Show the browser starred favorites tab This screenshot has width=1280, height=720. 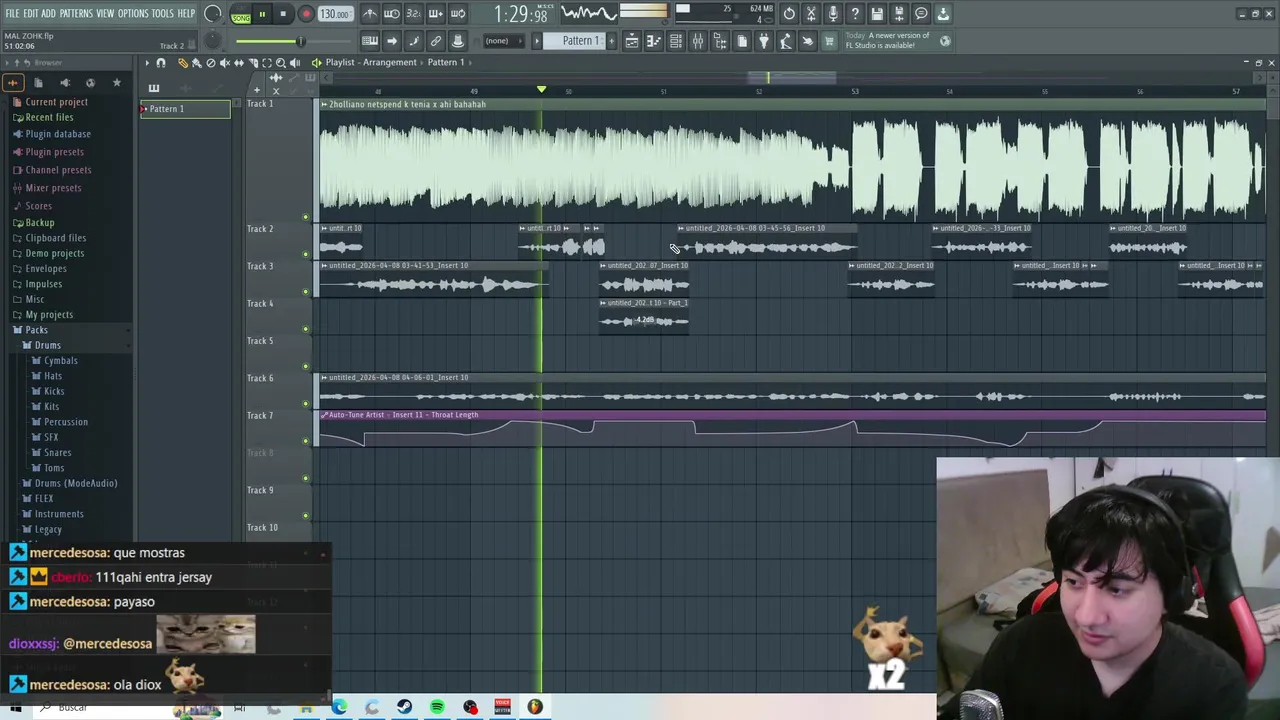point(117,82)
